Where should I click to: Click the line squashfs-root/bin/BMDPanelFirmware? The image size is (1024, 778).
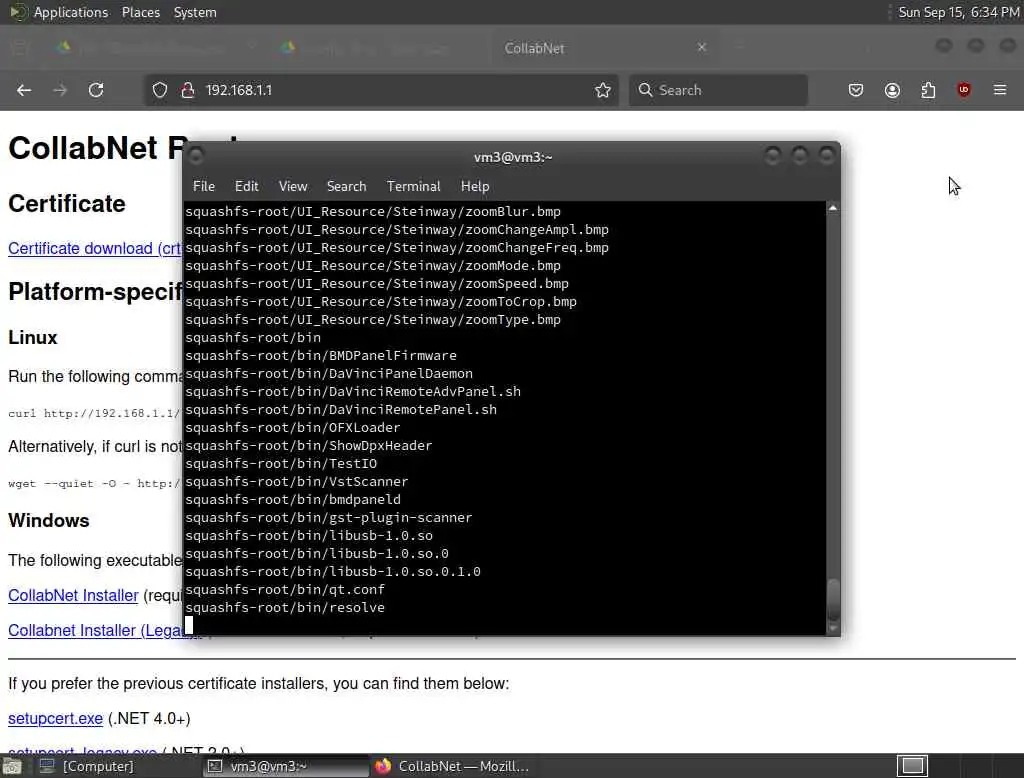click(321, 356)
